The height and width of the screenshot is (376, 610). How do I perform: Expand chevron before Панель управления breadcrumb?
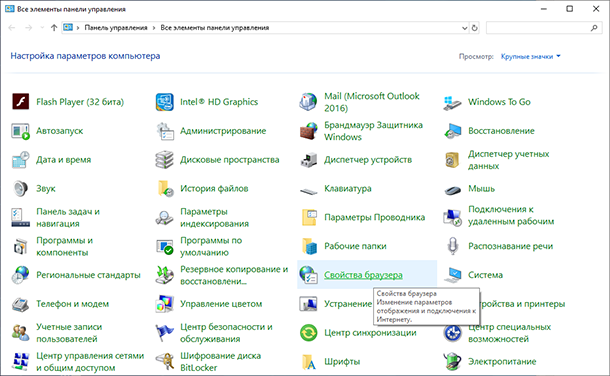[x=78, y=28]
